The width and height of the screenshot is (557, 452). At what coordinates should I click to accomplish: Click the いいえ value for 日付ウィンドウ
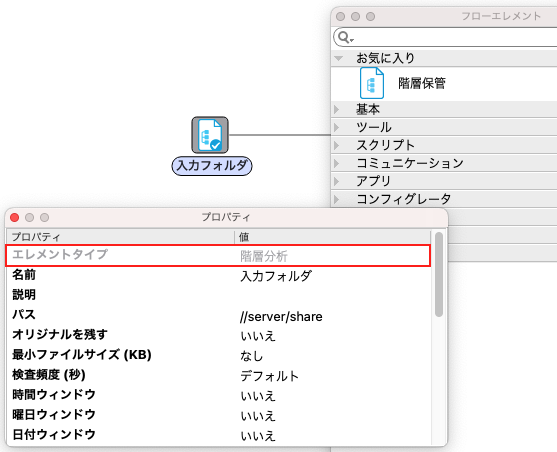[x=258, y=436]
